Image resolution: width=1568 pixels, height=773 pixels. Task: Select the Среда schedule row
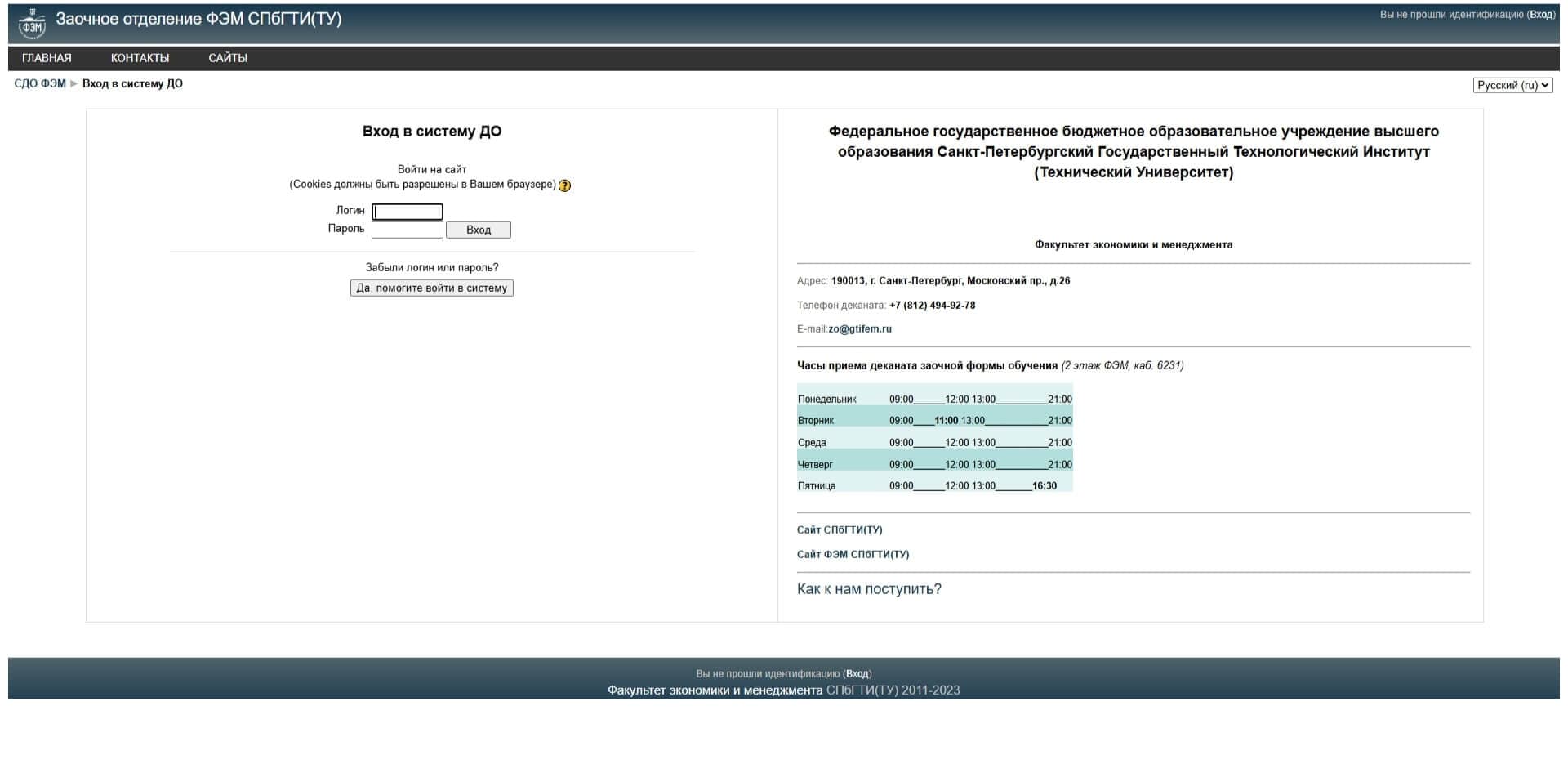935,439
